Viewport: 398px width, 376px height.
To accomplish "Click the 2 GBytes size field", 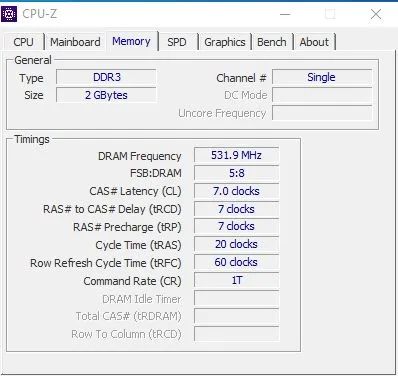I will [106, 95].
